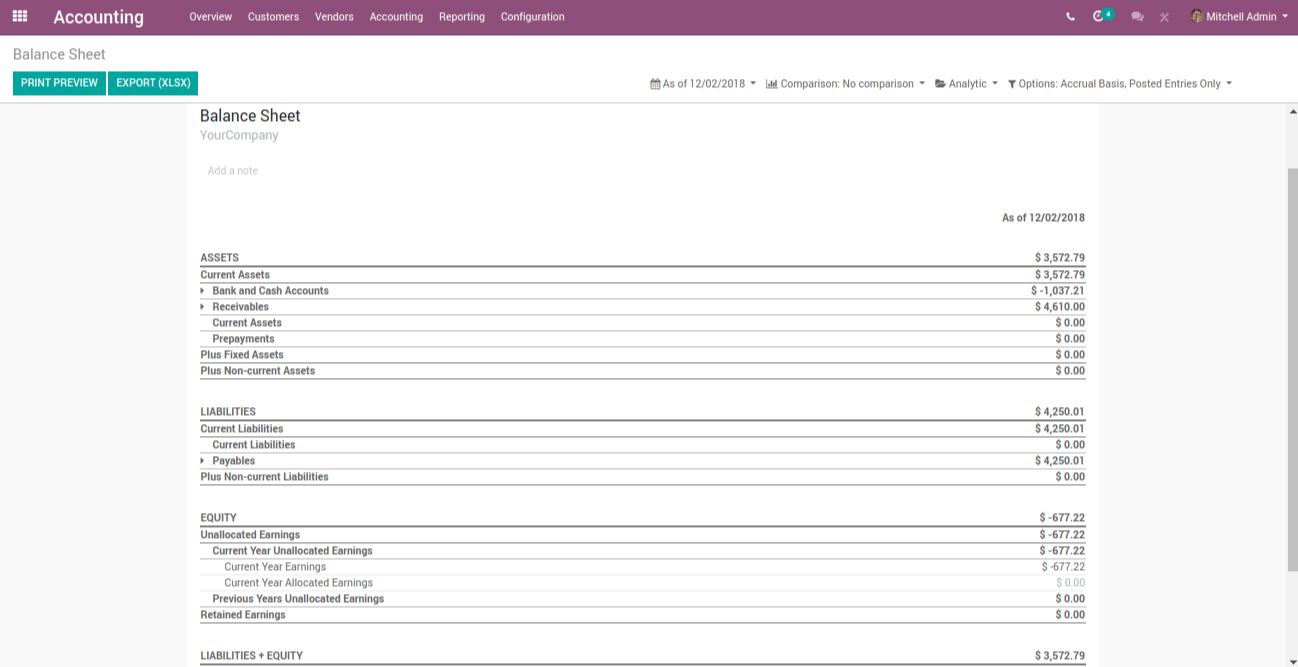The image size is (1298, 667).
Task: Click Previous Years Unallocated Earnings line
Action: [x=642, y=599]
